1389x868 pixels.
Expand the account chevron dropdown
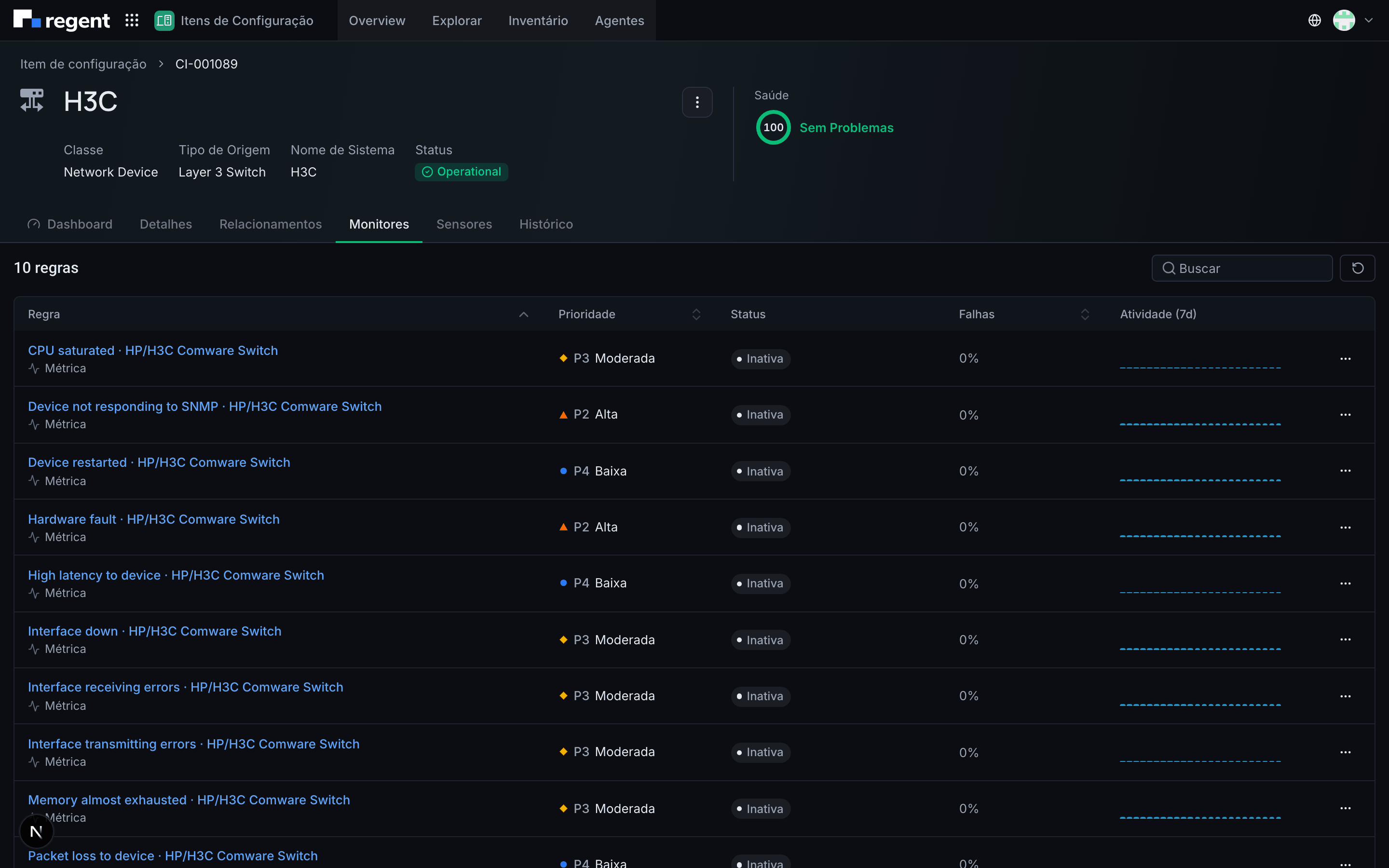[1369, 21]
